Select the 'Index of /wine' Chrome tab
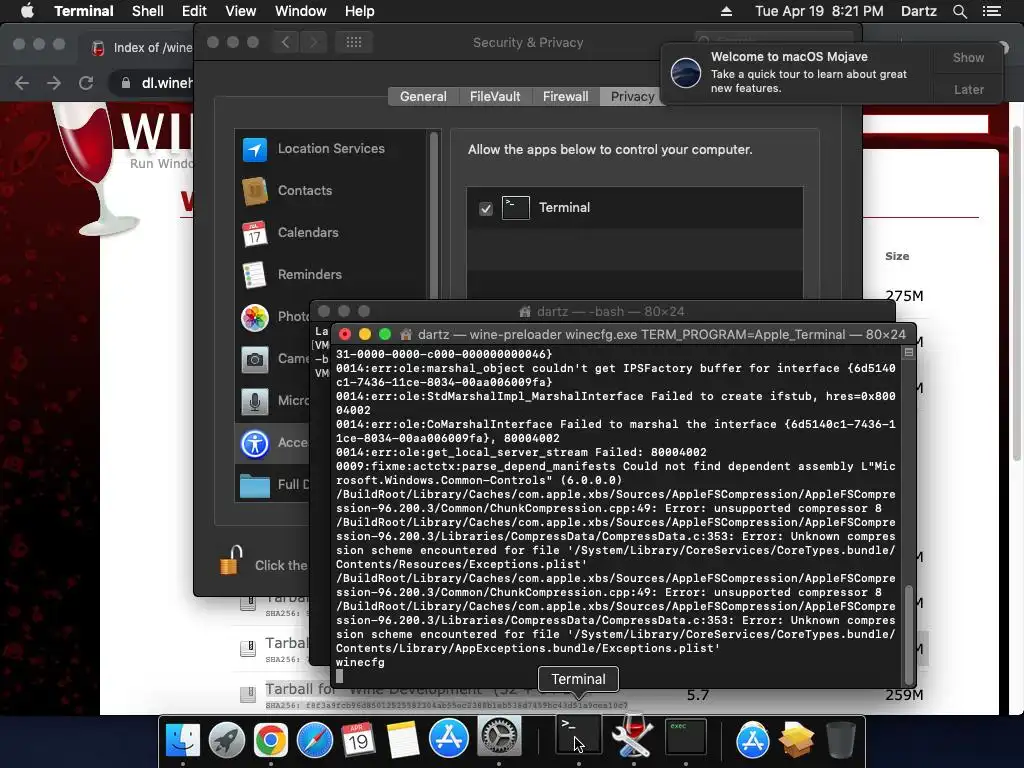This screenshot has height=768, width=1024. tap(142, 48)
